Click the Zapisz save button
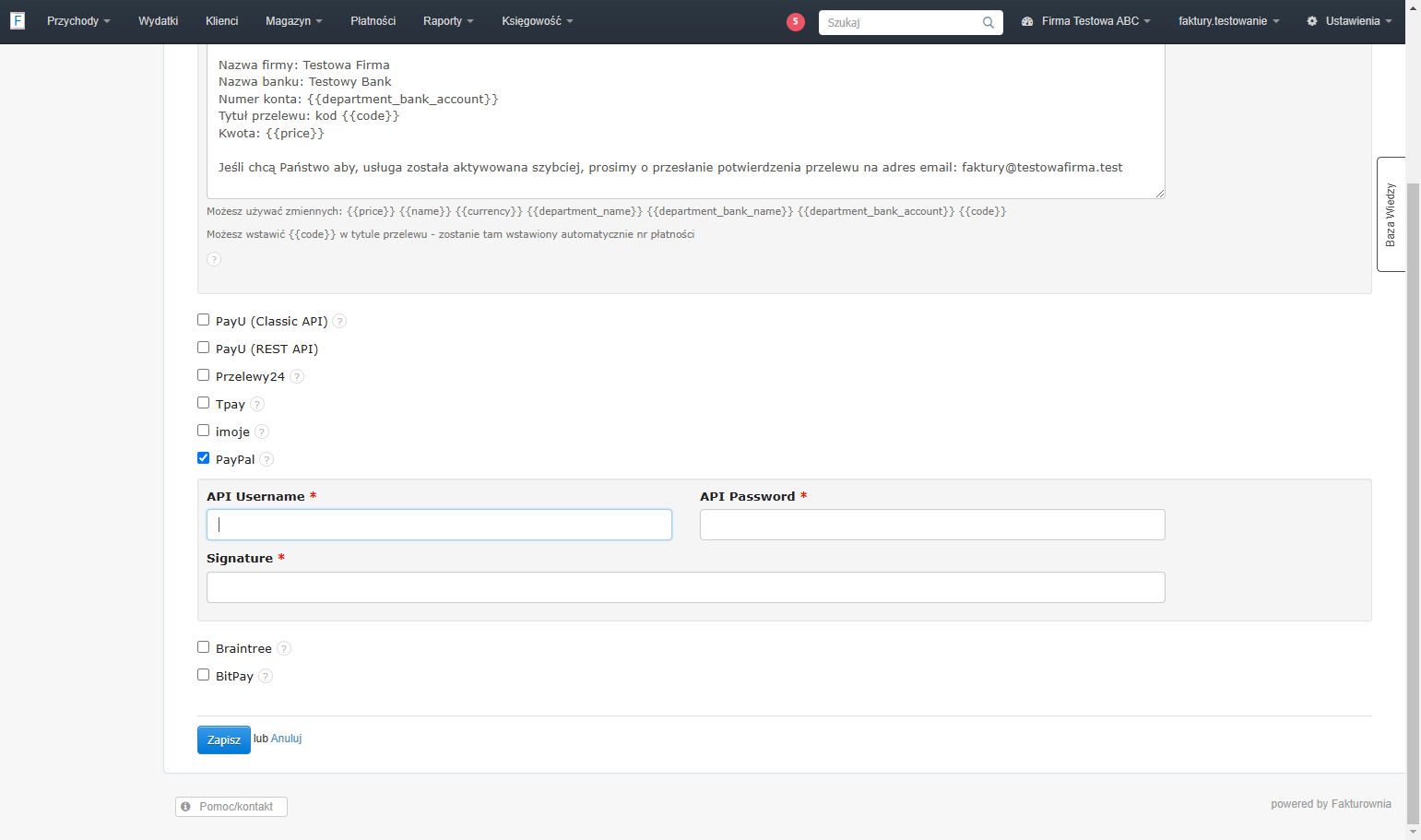The width and height of the screenshot is (1421, 840). 224,739
